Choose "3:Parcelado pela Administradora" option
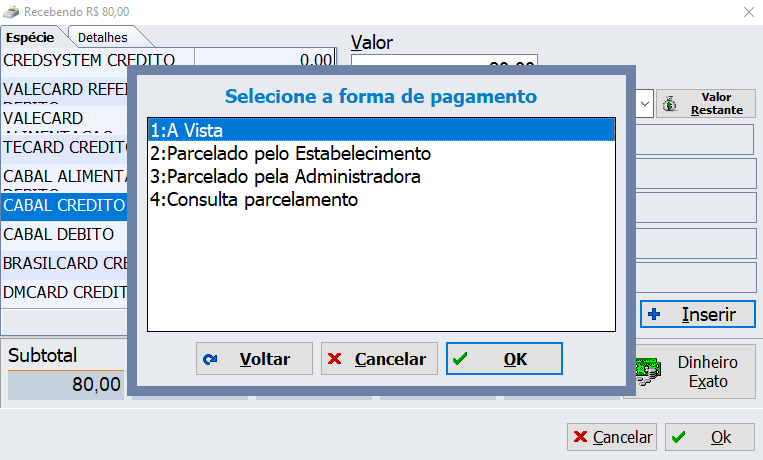Viewport: 763px width, 460px height. (x=380, y=176)
